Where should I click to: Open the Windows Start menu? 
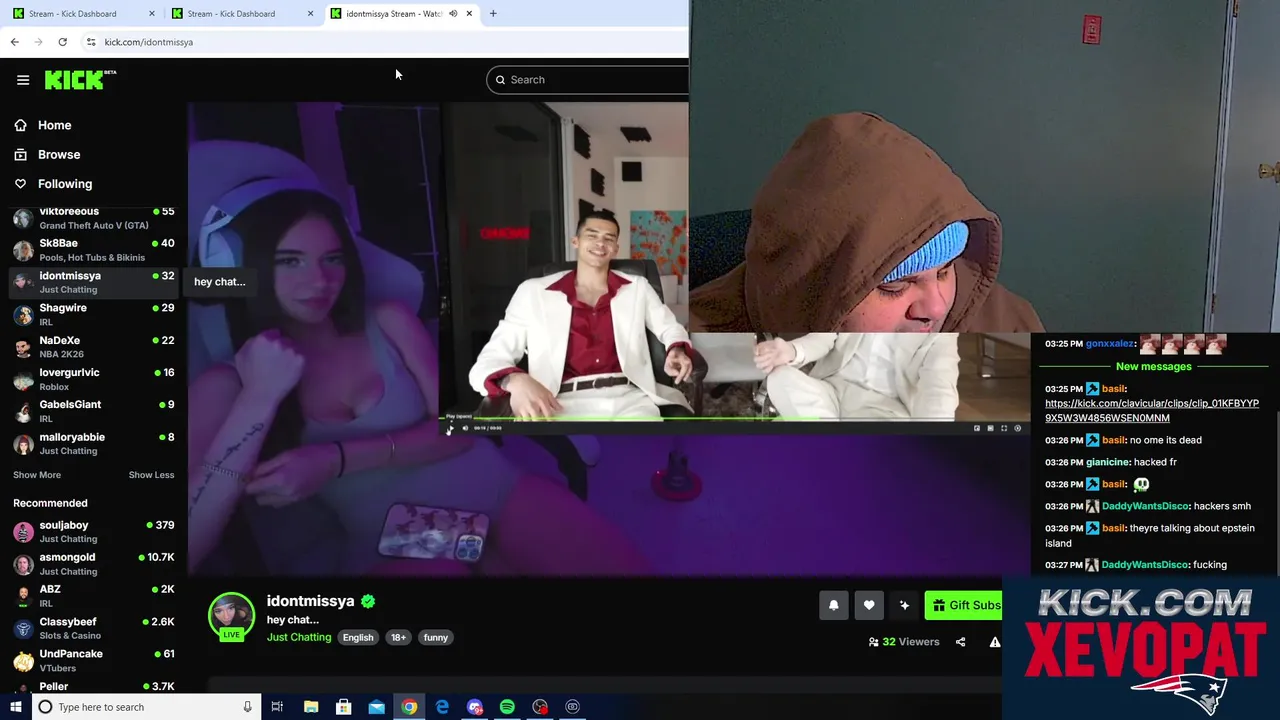point(15,707)
